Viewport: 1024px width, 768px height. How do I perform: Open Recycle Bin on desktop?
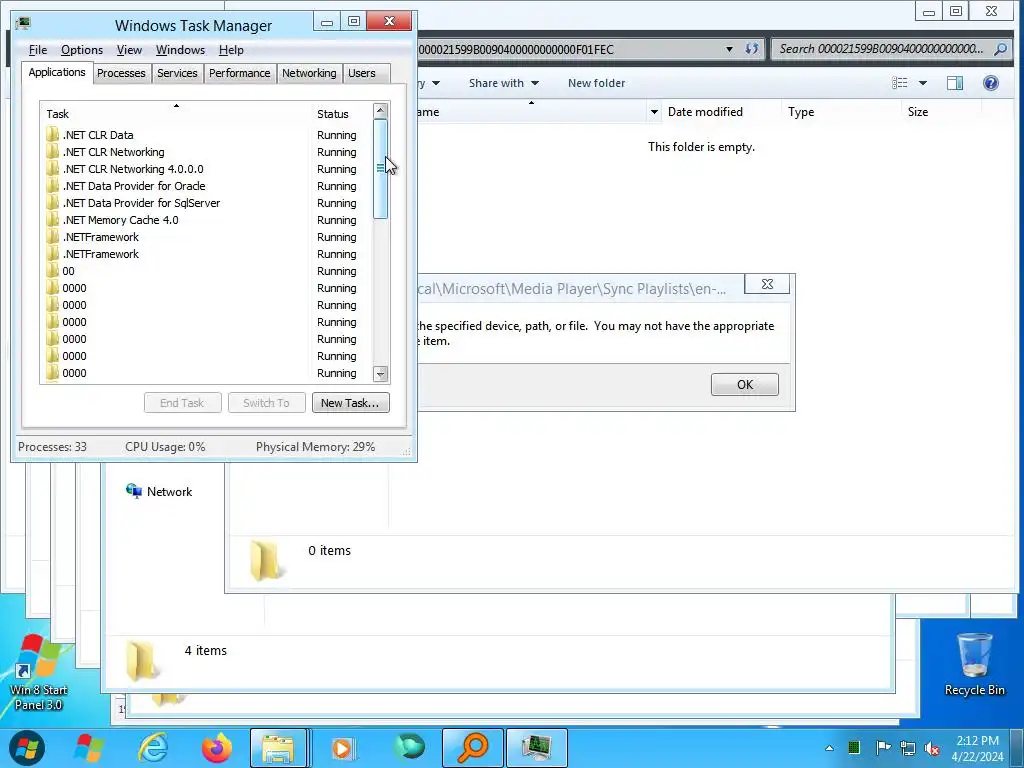(974, 665)
